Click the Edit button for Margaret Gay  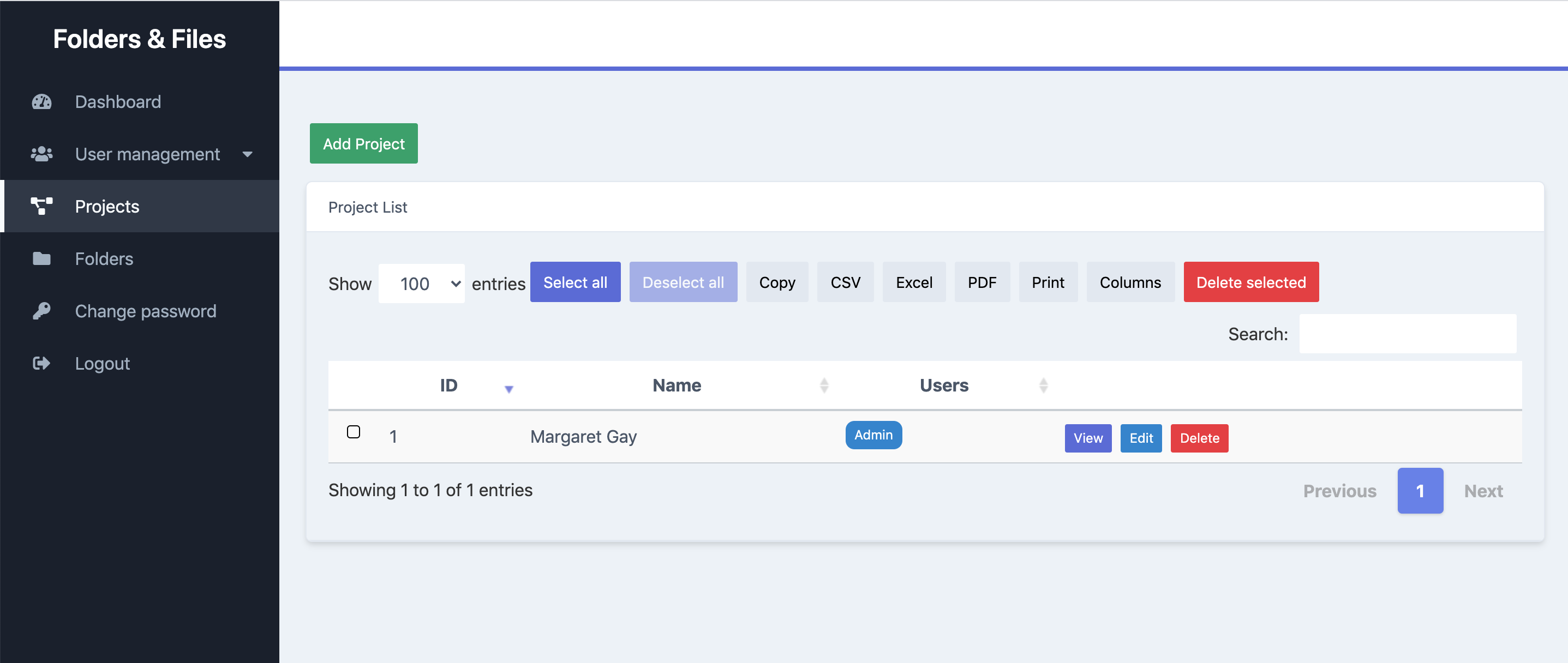pyautogui.click(x=1140, y=437)
